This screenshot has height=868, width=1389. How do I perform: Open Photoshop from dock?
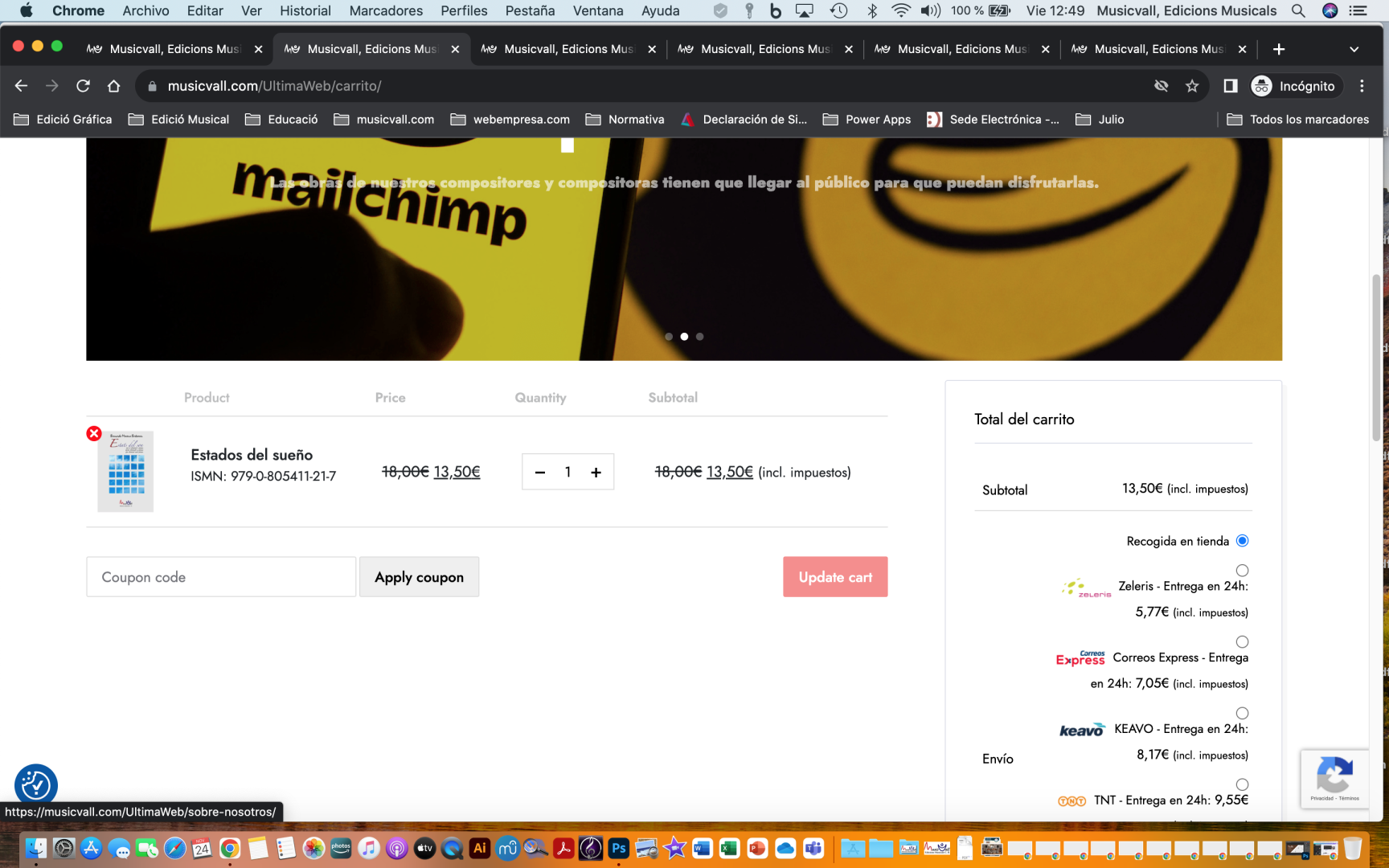pyautogui.click(x=618, y=848)
